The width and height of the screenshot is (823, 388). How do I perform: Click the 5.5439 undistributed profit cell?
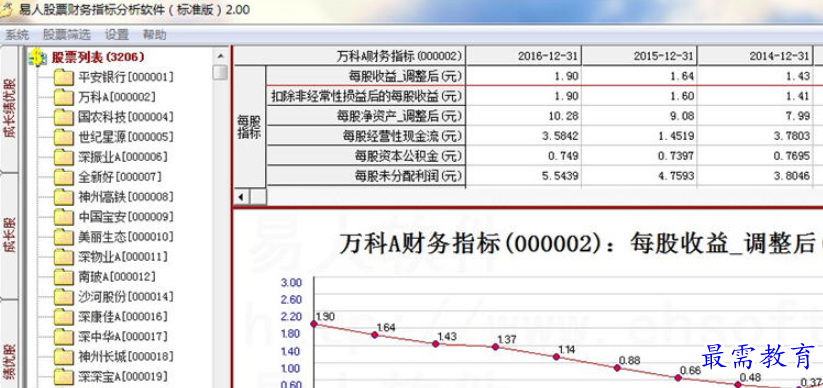524,176
